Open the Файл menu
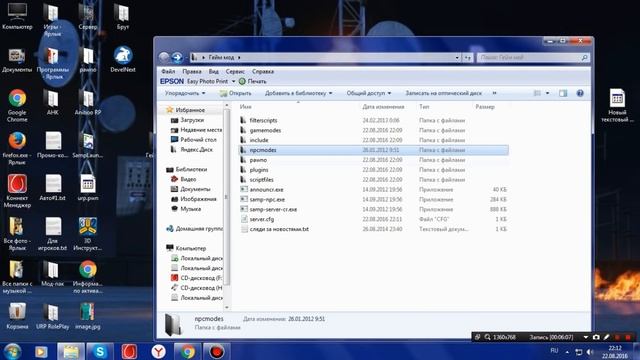The image size is (640, 360). click(168, 71)
